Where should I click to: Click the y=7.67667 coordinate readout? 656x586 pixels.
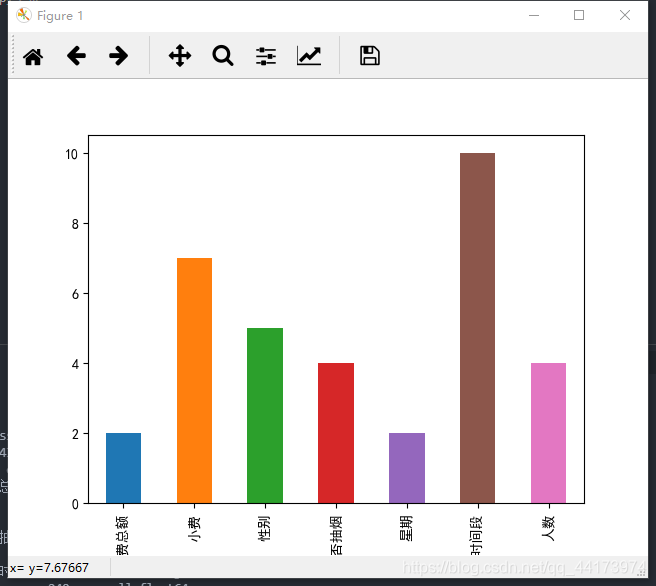pyautogui.click(x=59, y=568)
